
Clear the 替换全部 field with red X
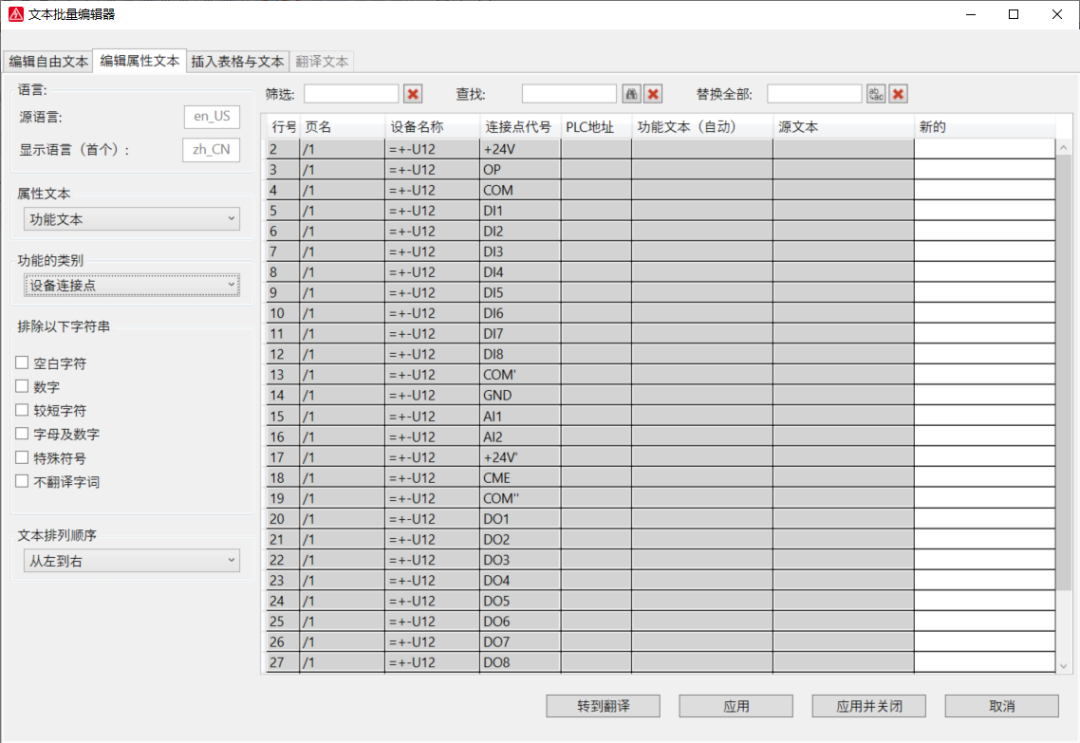coord(898,94)
